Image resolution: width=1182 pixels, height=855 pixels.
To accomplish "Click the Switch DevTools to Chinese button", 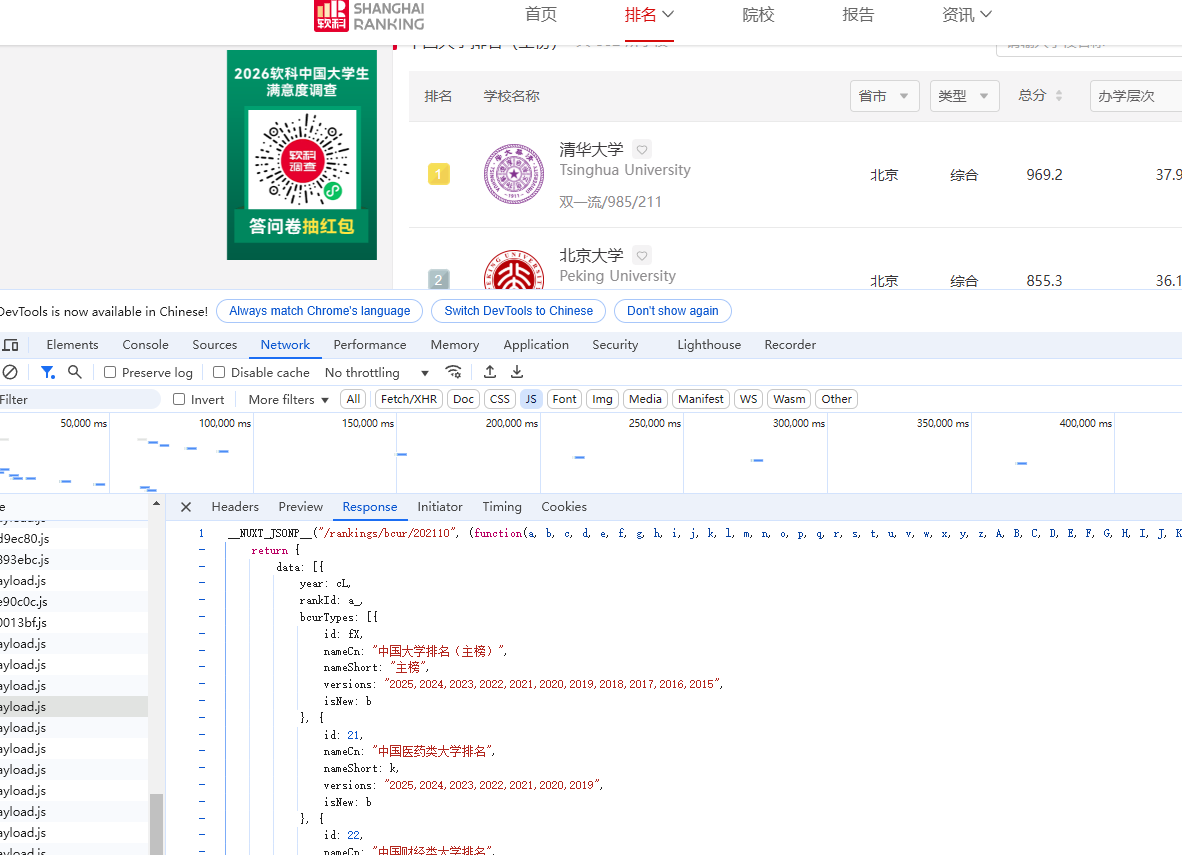I will [518, 311].
